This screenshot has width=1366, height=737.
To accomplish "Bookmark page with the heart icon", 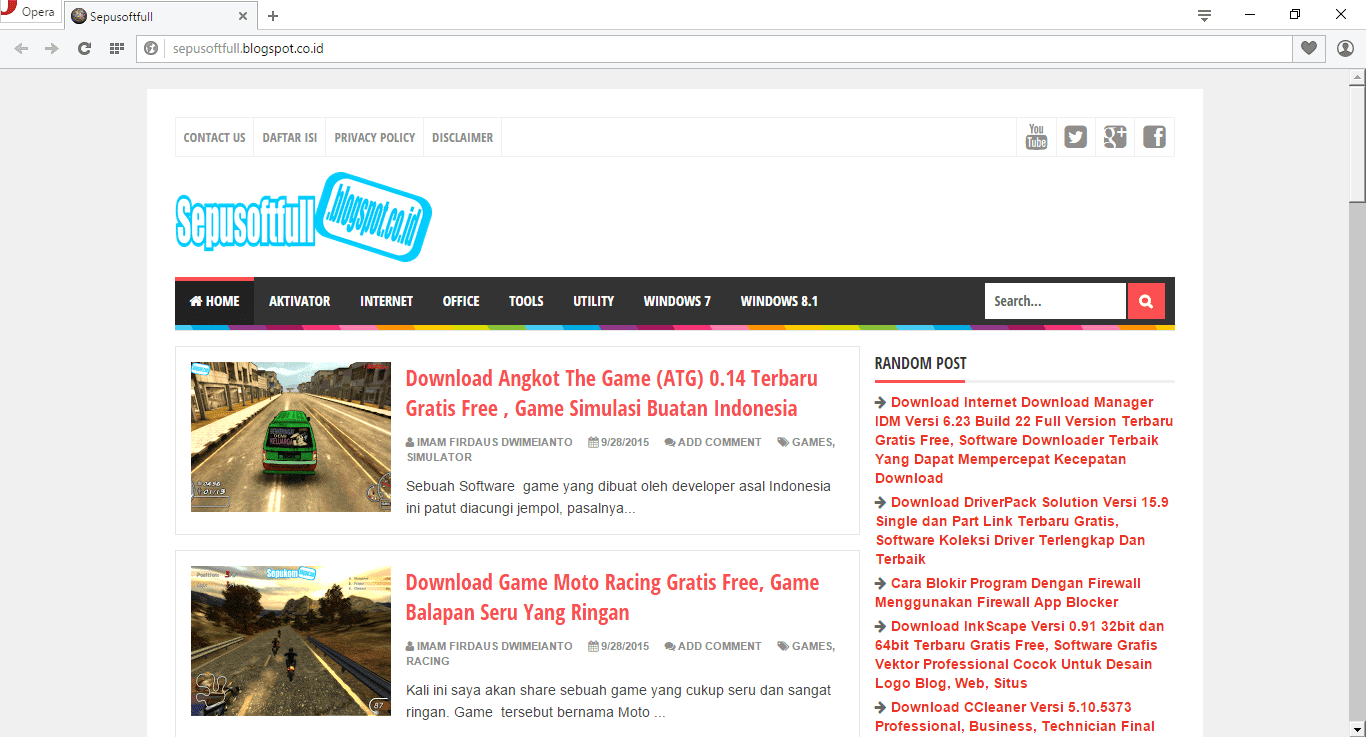I will [1308, 48].
